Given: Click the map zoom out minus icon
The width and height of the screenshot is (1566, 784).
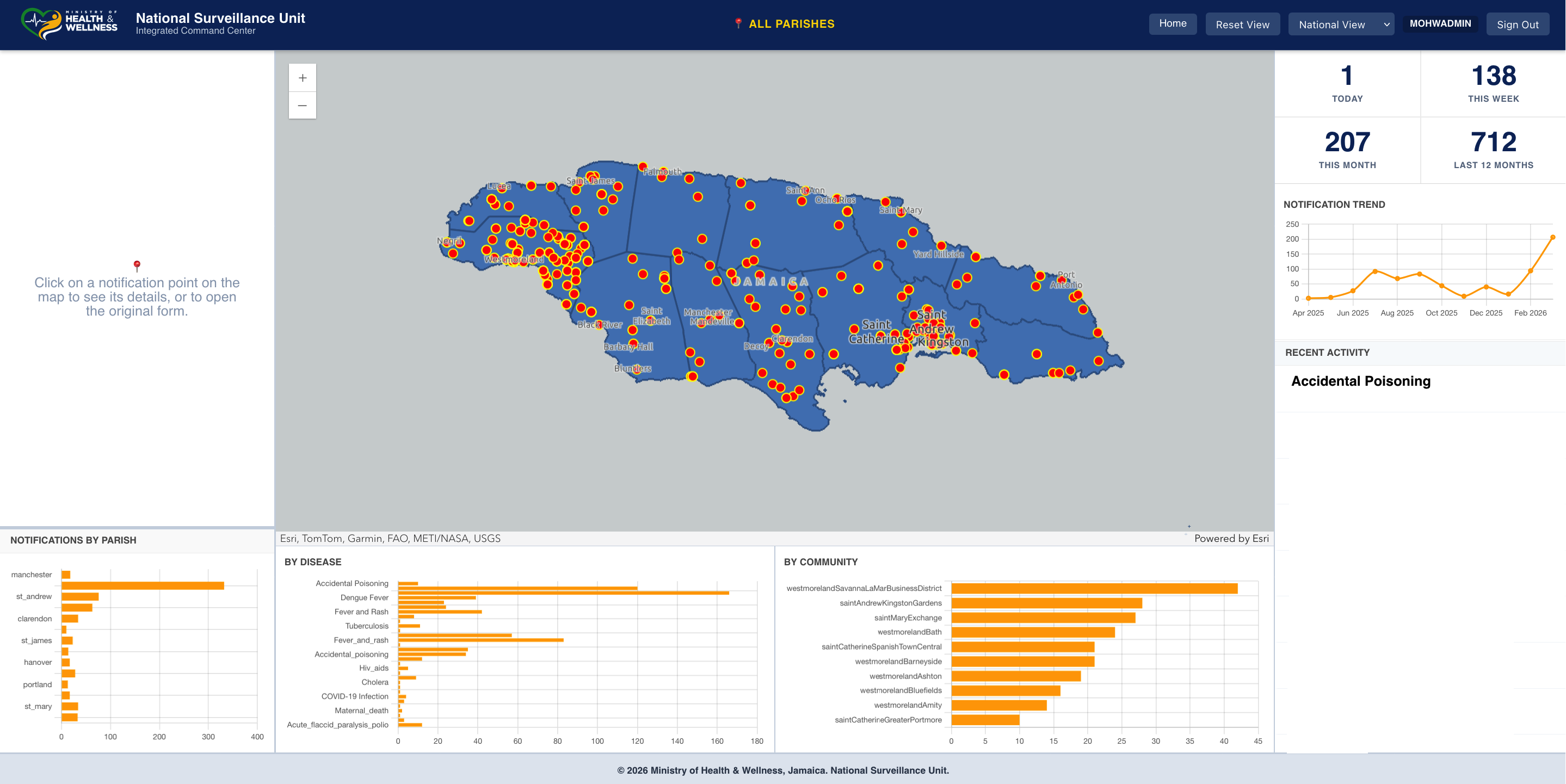Looking at the screenshot, I should [302, 106].
